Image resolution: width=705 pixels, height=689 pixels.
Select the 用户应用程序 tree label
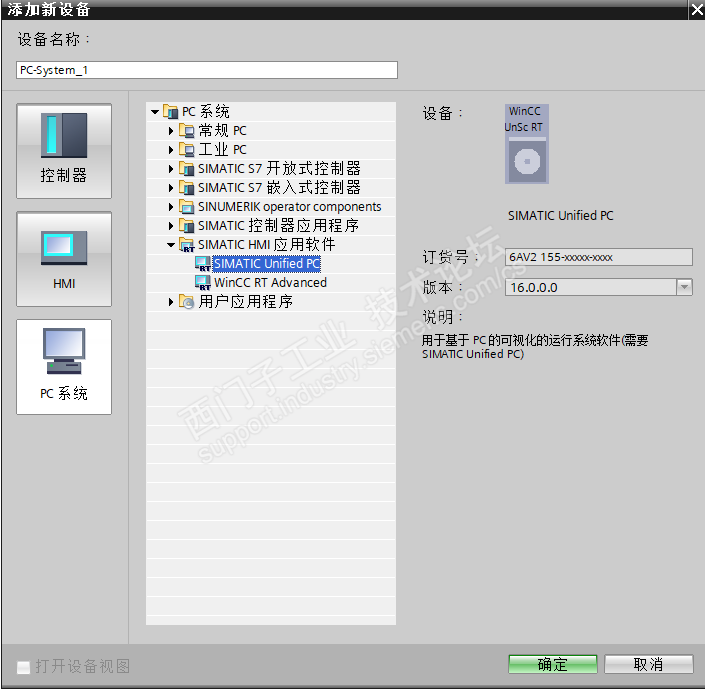tap(245, 301)
